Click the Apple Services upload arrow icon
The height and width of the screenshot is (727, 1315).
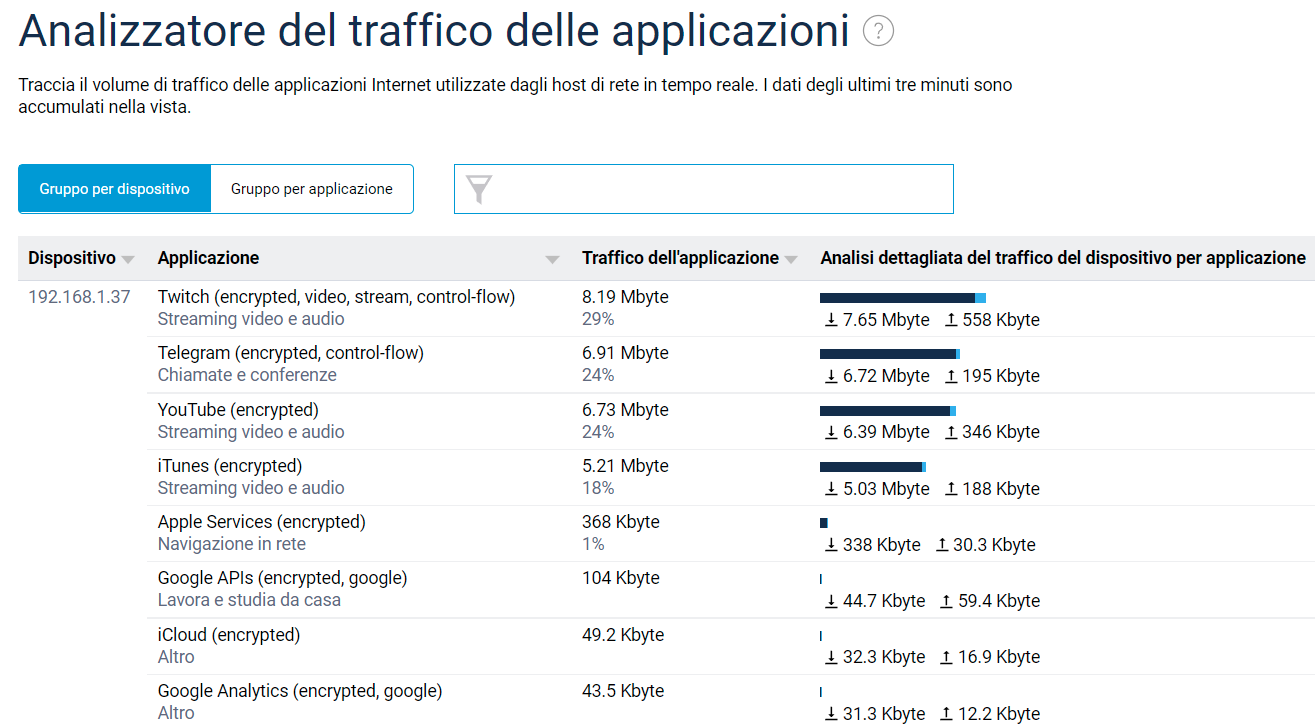(x=942, y=545)
